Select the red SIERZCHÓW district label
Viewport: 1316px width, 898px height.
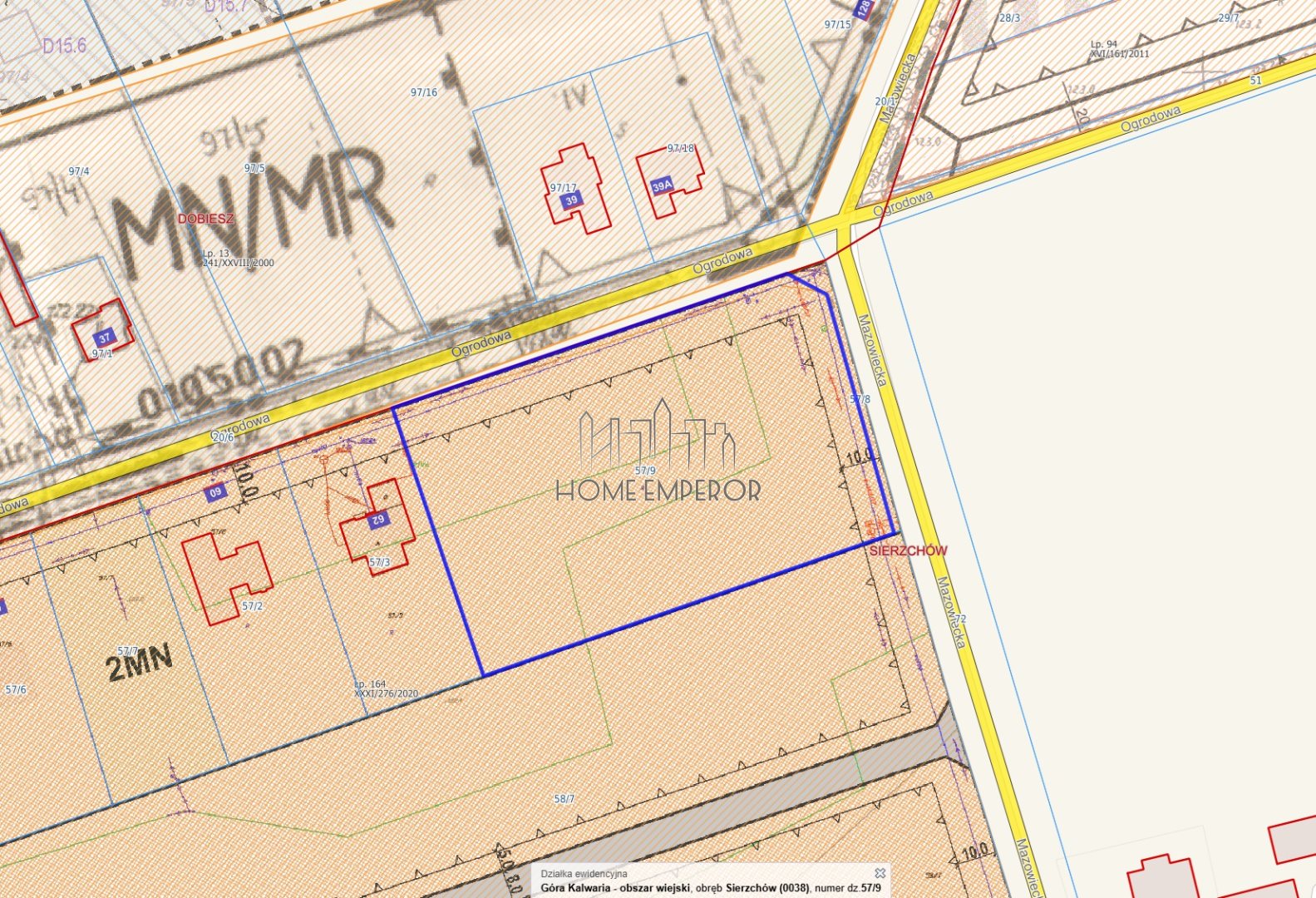point(908,550)
